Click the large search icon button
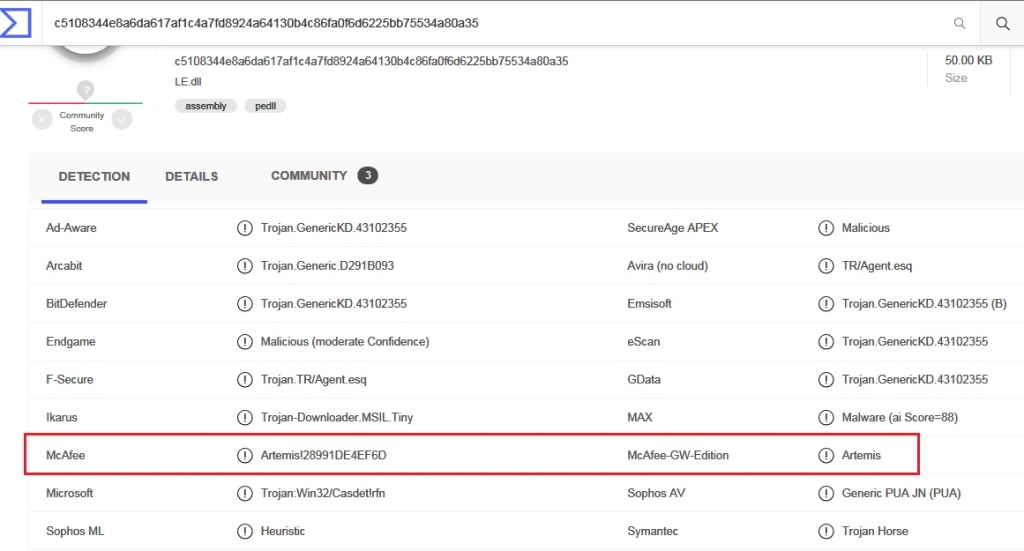The width and height of the screenshot is (1024, 551). 1002,23
